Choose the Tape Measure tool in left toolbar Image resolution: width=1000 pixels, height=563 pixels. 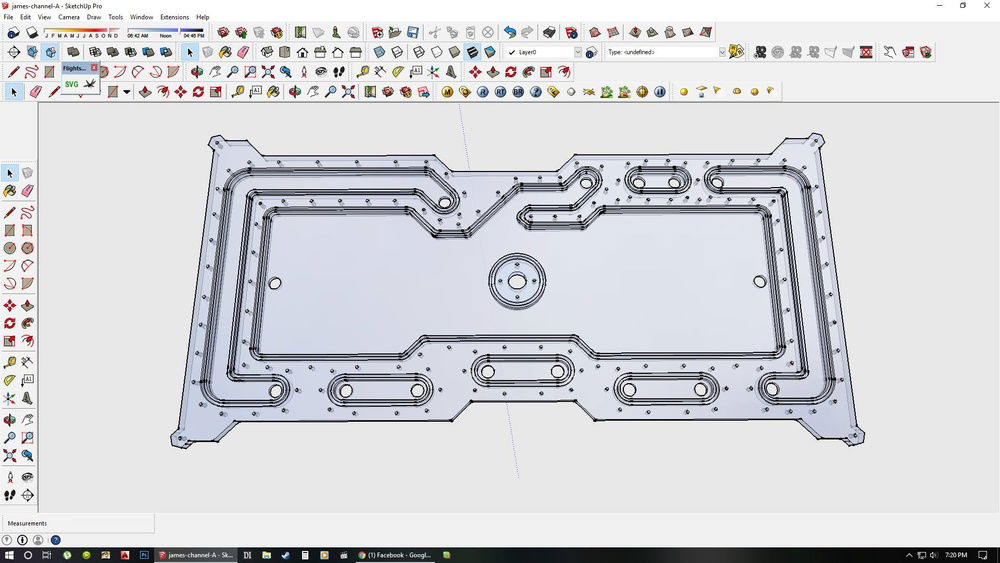pos(10,362)
